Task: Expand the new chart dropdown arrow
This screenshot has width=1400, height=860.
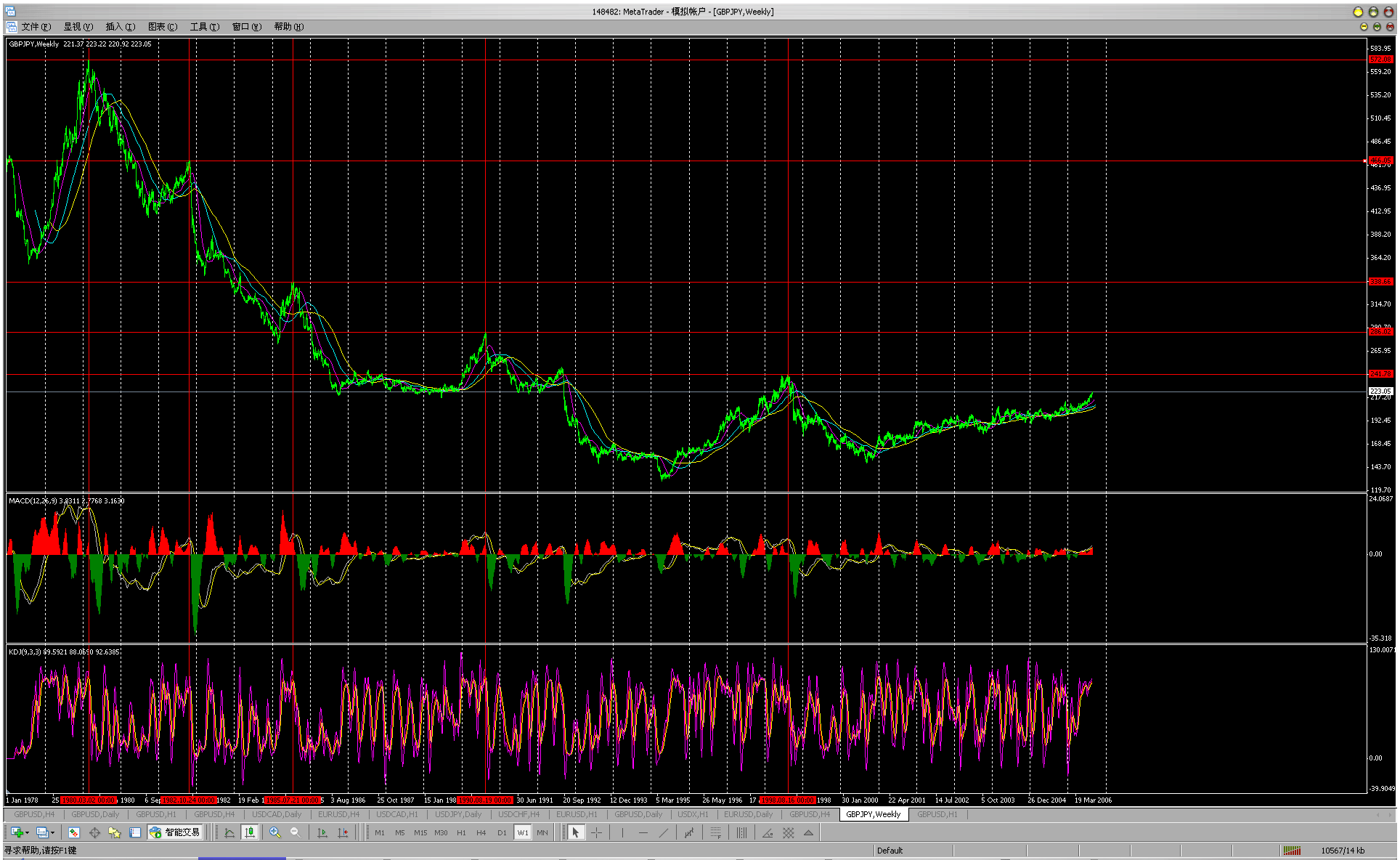Action: coord(28,833)
